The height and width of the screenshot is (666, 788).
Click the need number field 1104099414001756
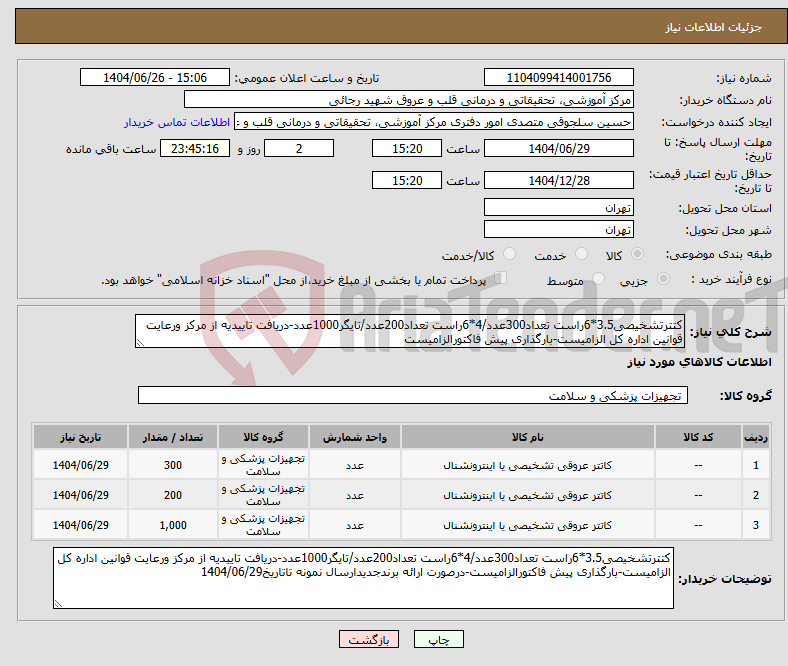point(559,77)
